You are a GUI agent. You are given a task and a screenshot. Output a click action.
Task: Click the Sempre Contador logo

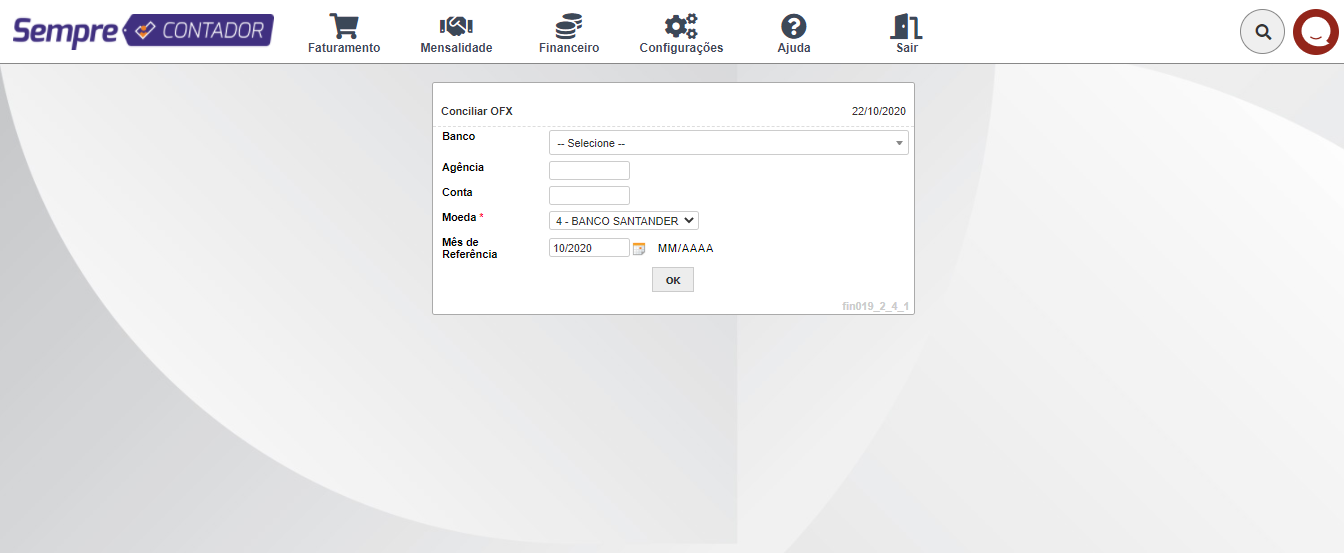point(143,31)
